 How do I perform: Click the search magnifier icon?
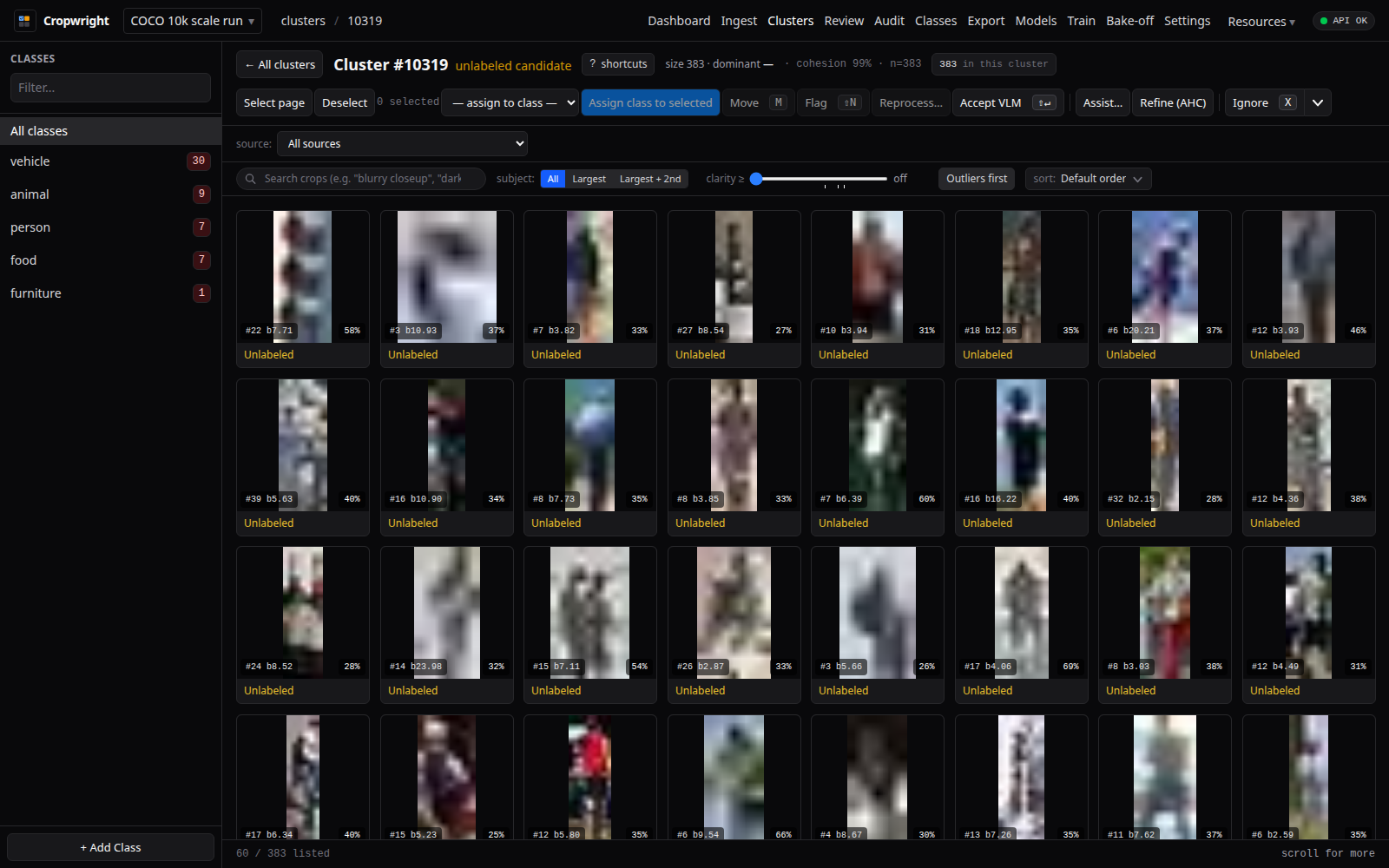coord(250,179)
